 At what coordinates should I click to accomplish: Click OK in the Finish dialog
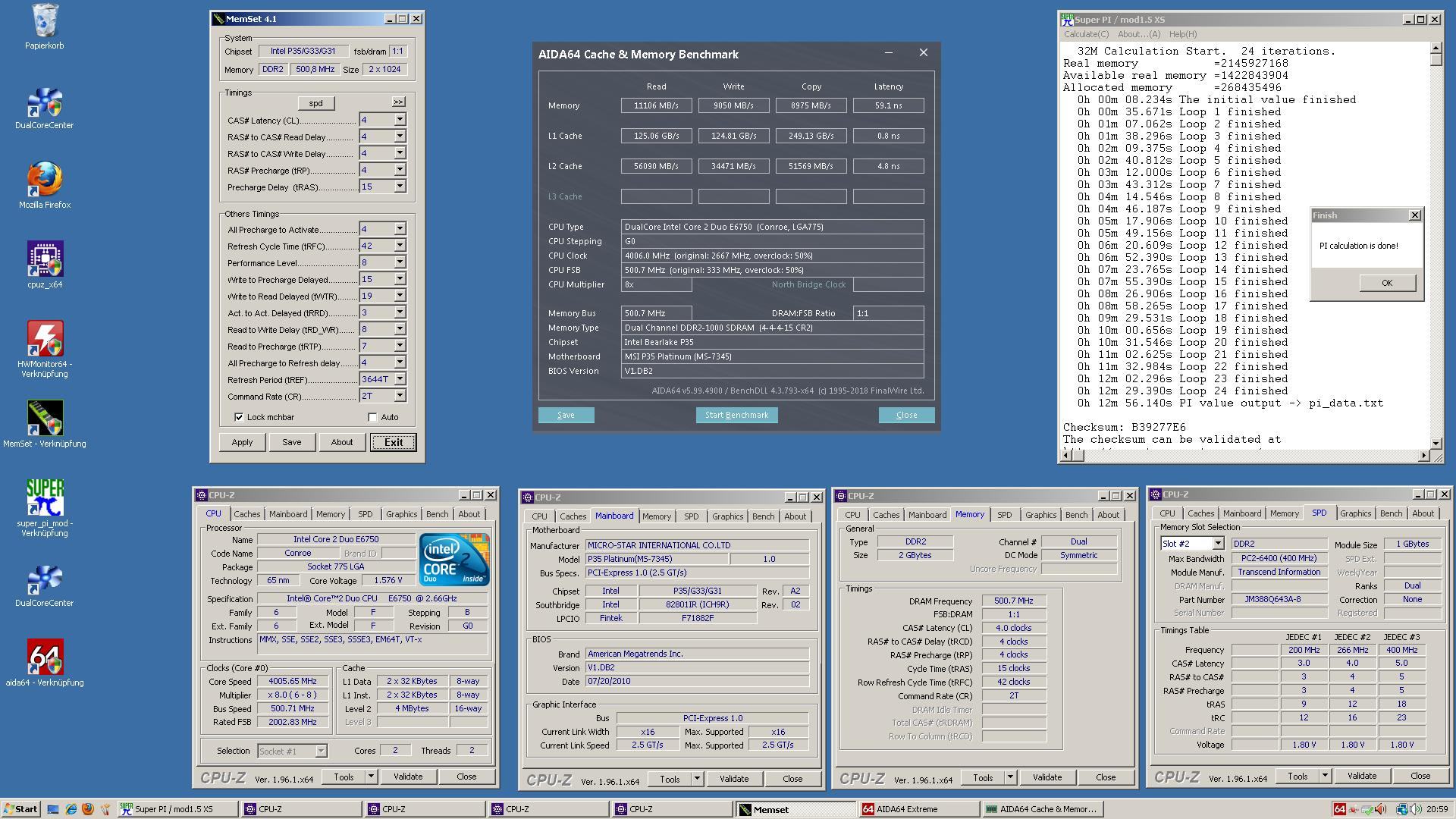tap(1387, 283)
